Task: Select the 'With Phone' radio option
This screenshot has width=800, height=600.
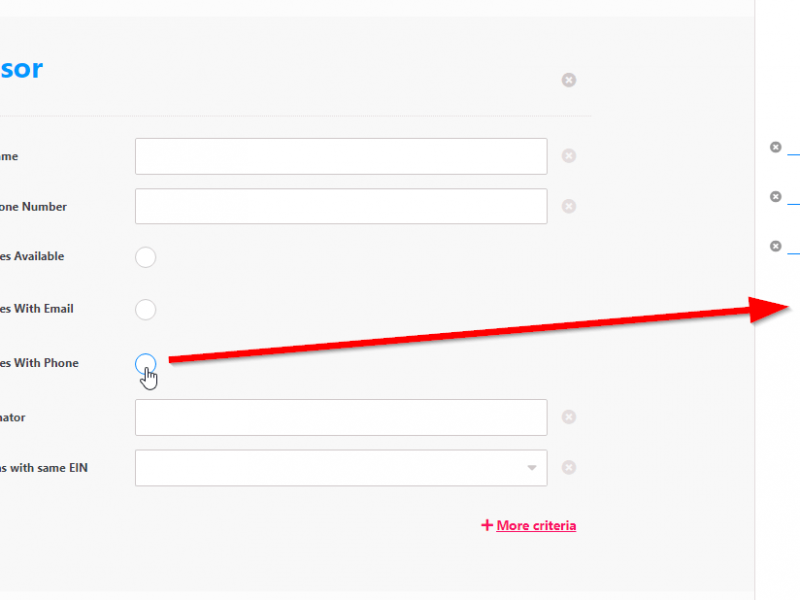Action: pos(145,363)
